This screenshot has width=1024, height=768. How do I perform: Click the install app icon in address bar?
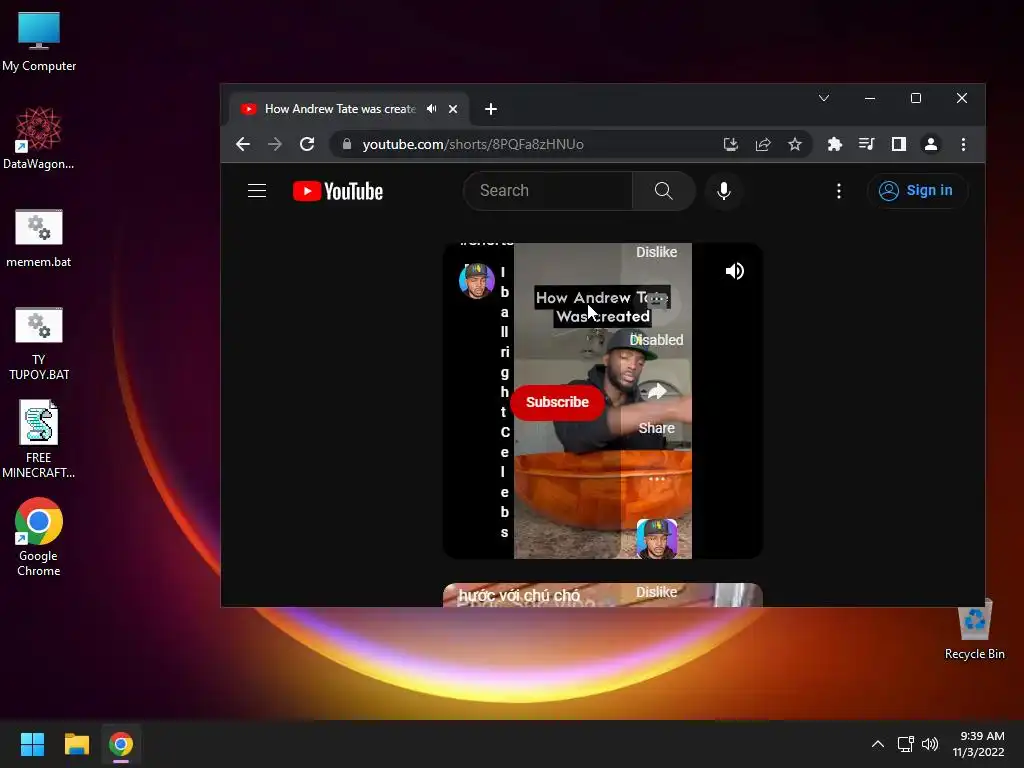731,144
